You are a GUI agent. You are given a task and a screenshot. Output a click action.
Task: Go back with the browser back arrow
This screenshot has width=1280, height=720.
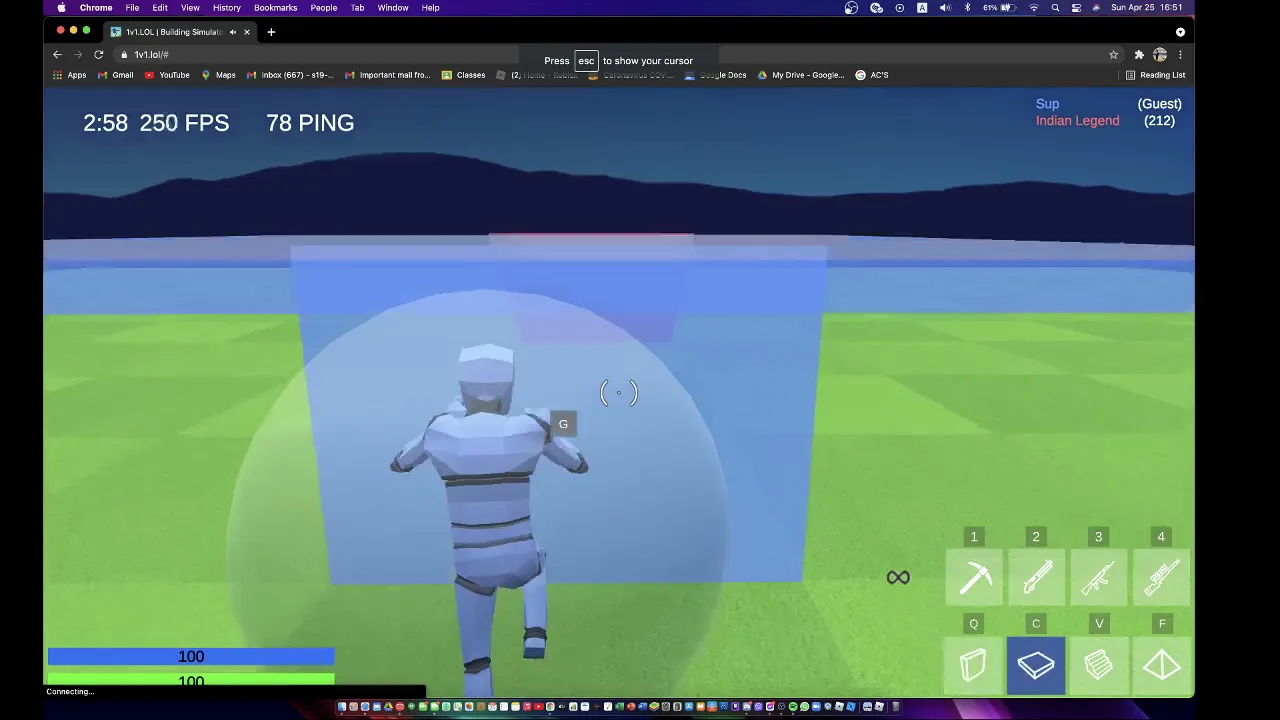pyautogui.click(x=57, y=55)
